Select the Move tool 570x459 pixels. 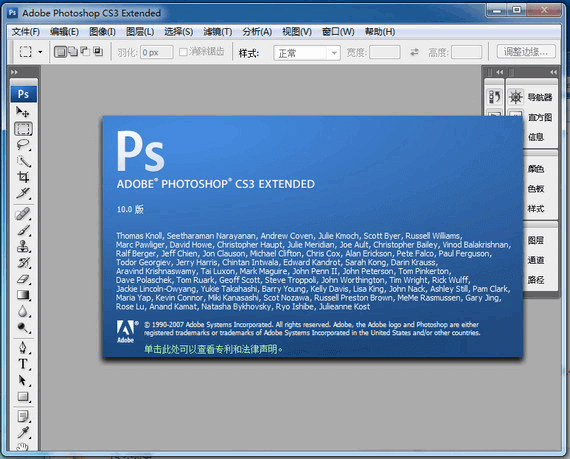[x=23, y=112]
